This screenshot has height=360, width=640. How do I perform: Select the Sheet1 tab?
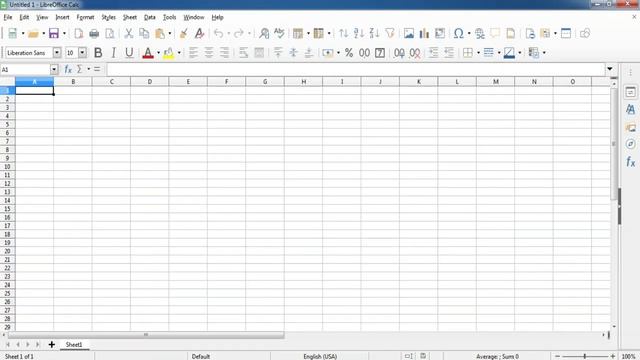(74, 345)
